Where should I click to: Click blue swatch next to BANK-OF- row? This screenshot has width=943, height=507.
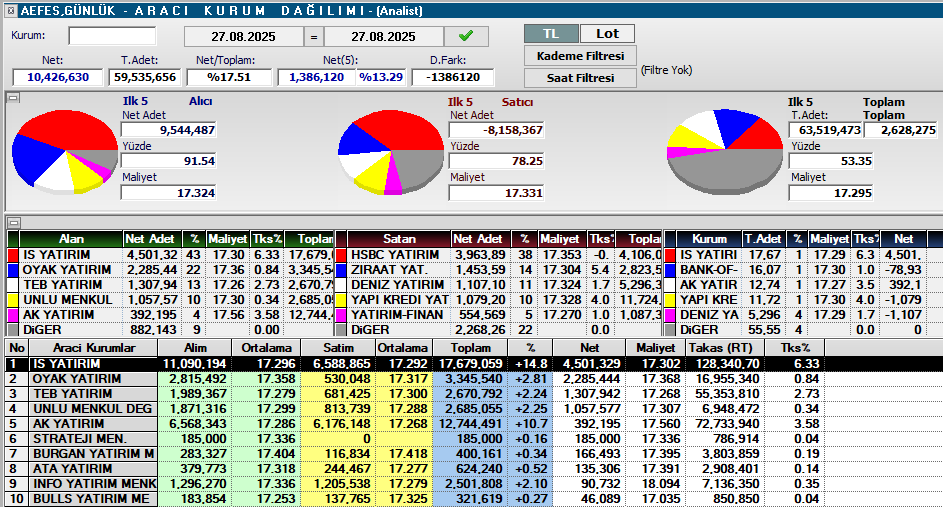[670, 270]
